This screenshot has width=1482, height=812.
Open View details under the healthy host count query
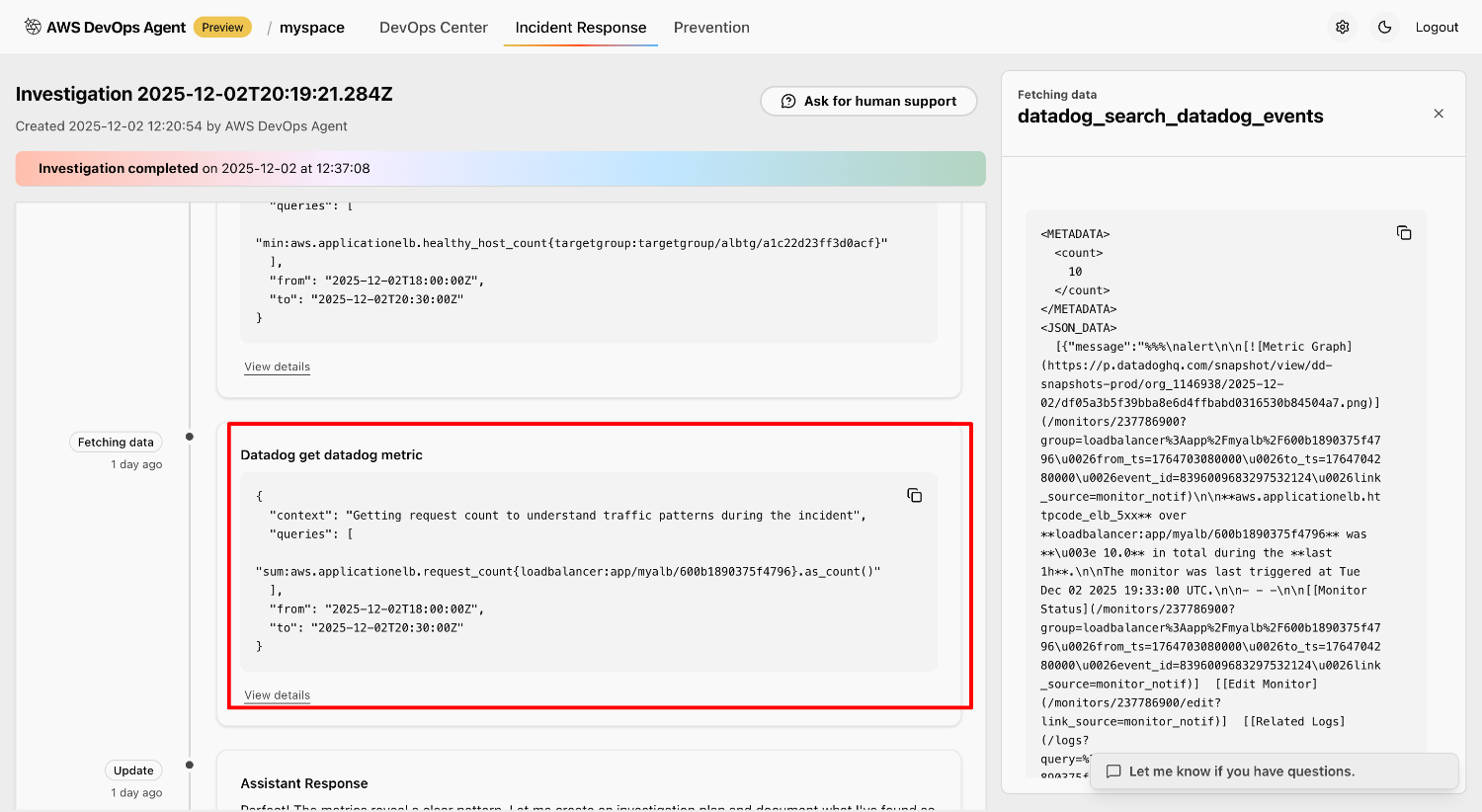[x=278, y=366]
